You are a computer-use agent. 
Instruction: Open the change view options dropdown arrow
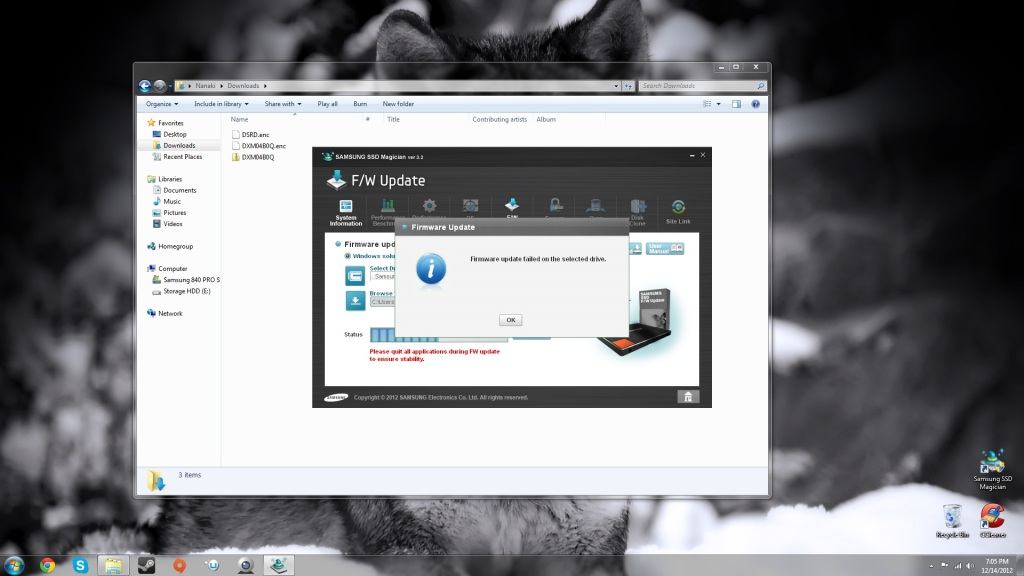(718, 104)
